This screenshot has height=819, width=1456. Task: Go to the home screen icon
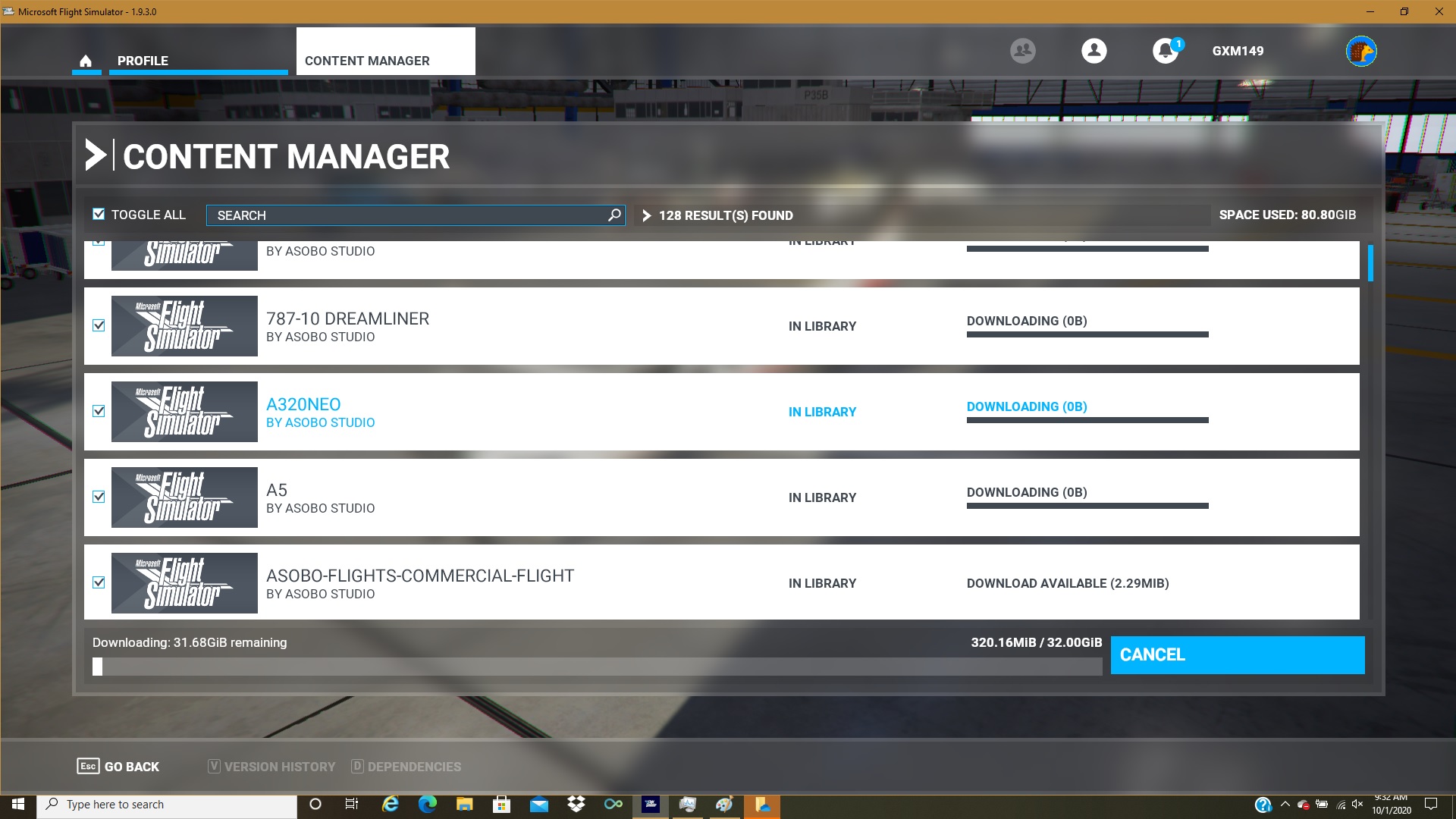[86, 61]
